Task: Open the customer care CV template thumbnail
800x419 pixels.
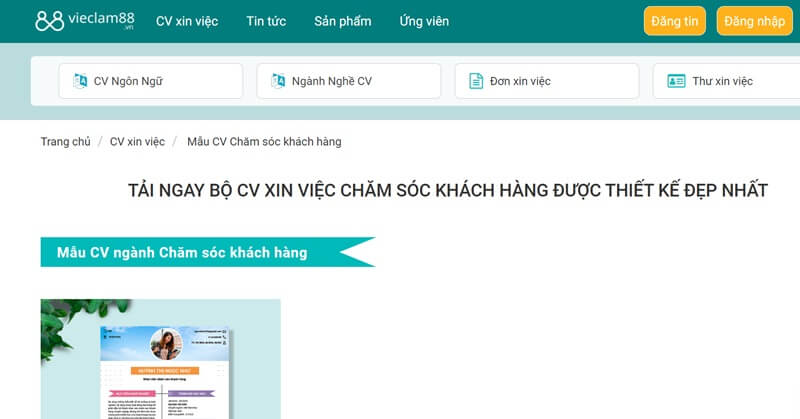Action: point(160,359)
